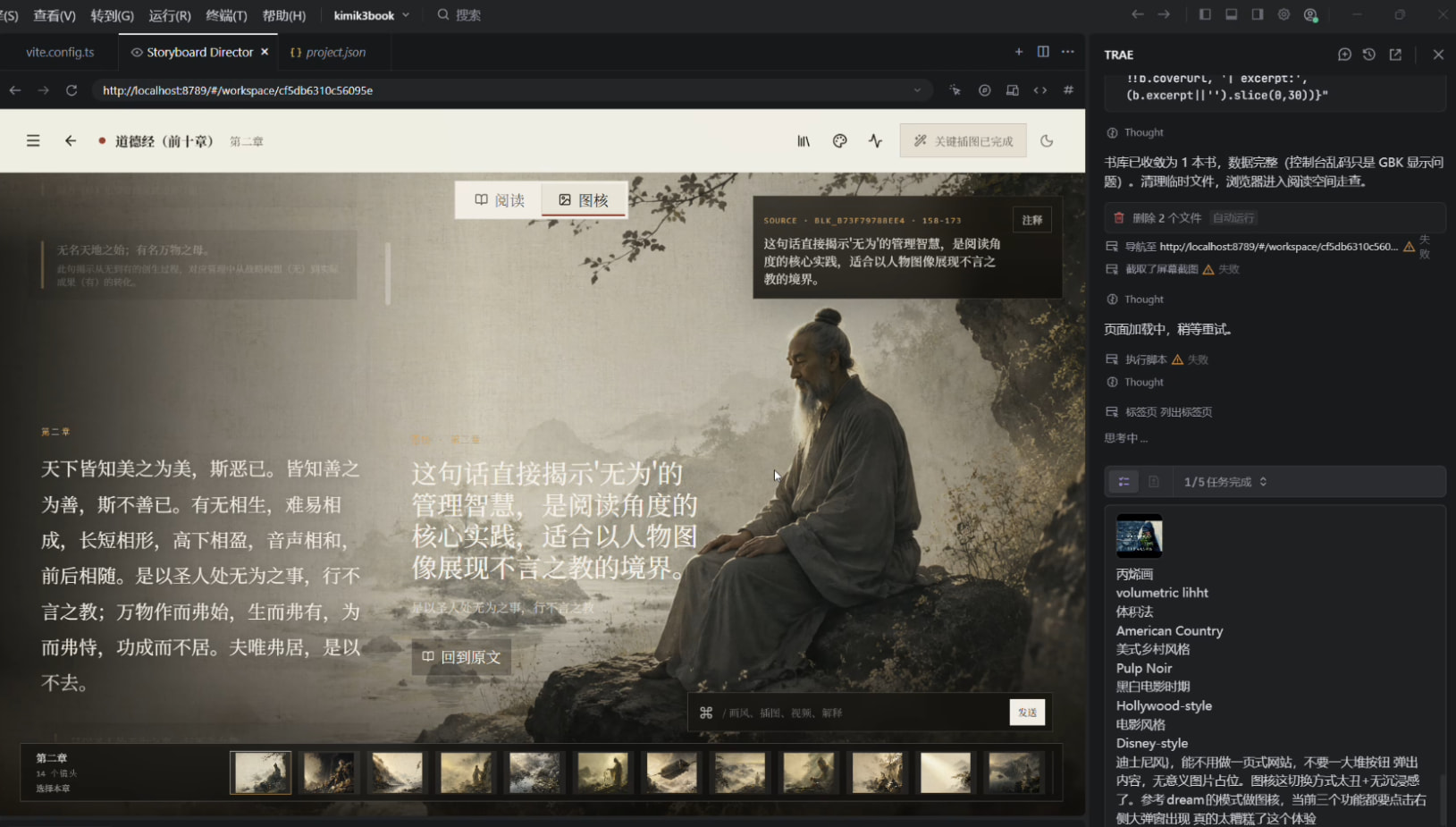Open the account profile icon

pos(1310,14)
